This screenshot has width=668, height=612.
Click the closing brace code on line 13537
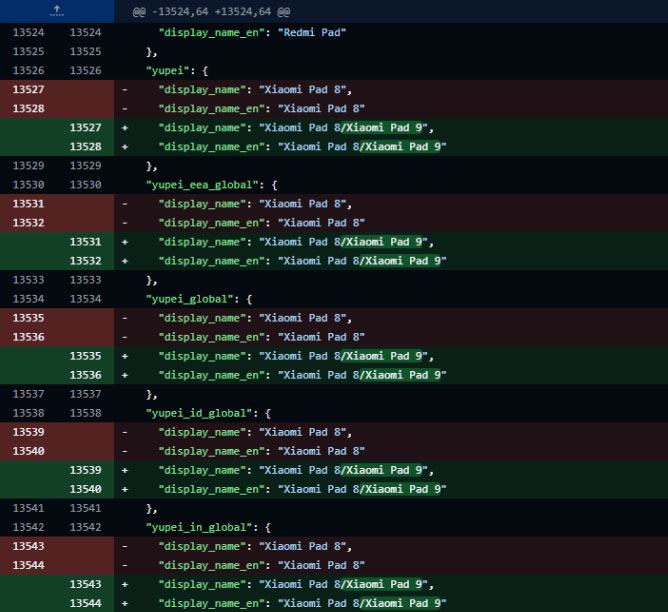point(152,394)
